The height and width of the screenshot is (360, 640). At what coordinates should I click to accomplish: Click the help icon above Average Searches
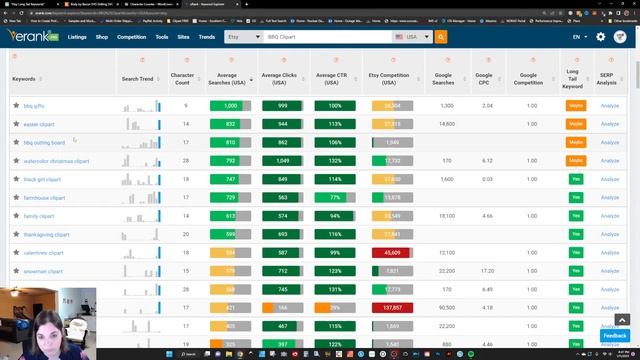[x=231, y=60]
